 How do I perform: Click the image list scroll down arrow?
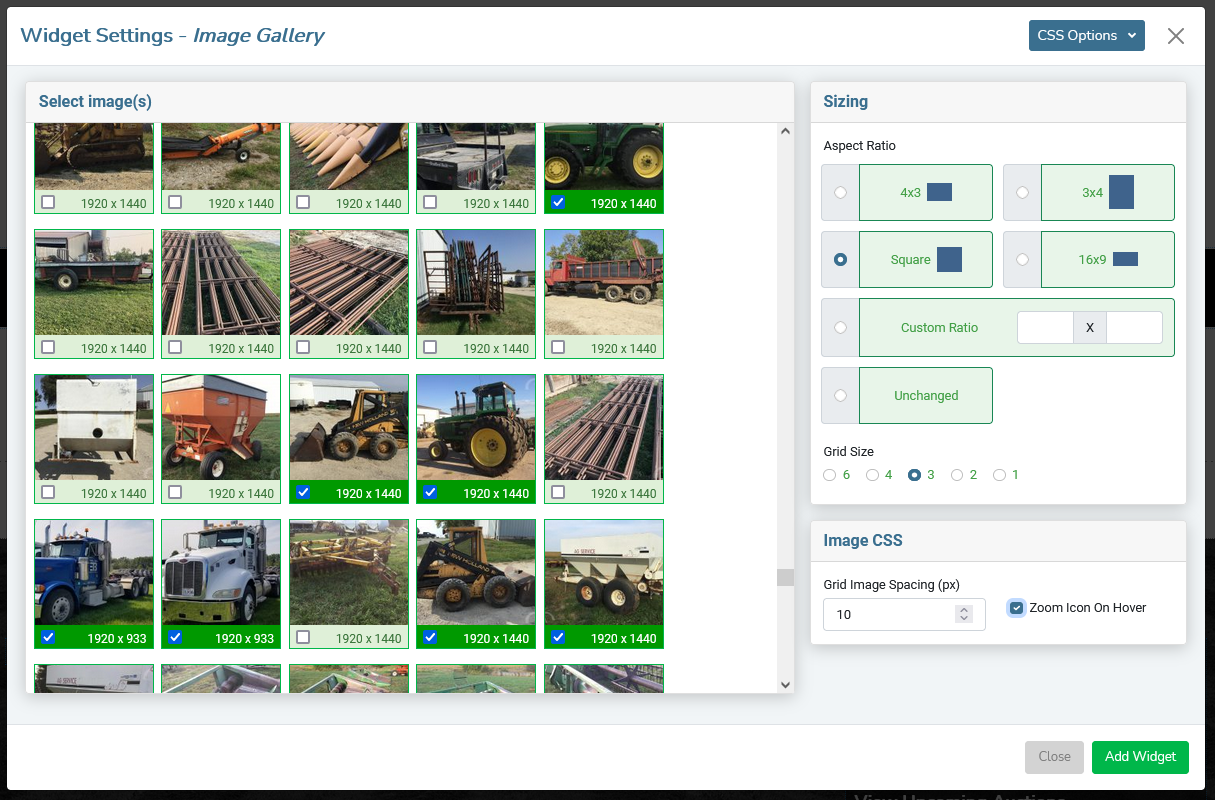pyautogui.click(x=785, y=685)
